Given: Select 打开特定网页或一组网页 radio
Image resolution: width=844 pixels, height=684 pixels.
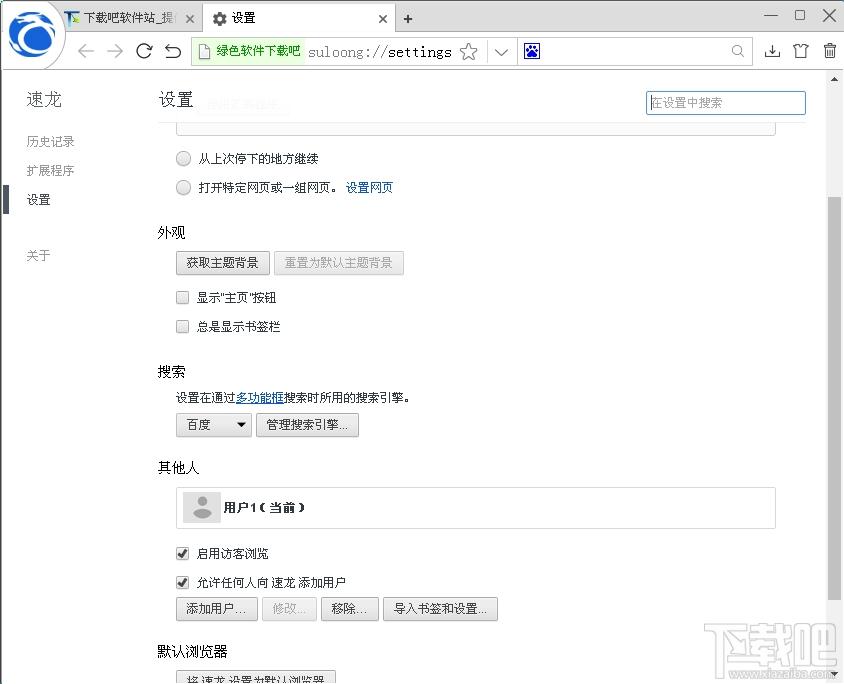Looking at the screenshot, I should pyautogui.click(x=184, y=187).
